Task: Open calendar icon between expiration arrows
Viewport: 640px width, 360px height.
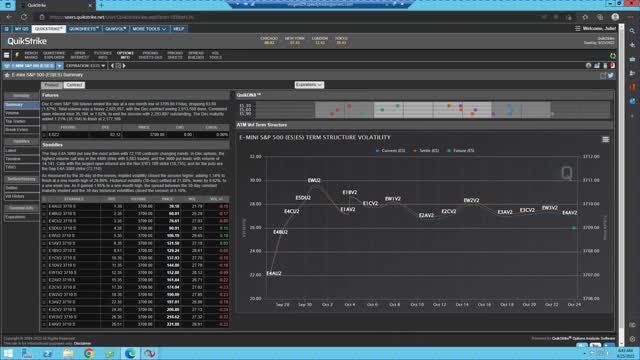Action: tap(118, 66)
